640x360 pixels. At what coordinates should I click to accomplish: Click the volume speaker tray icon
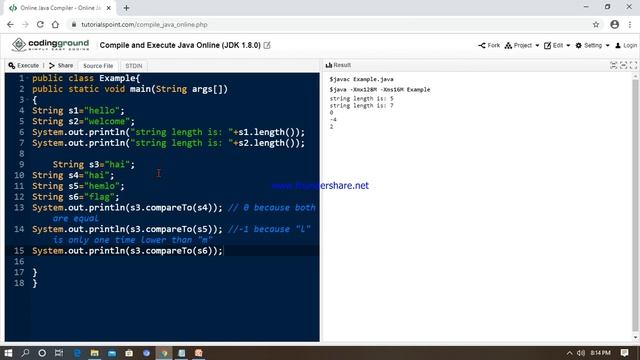pos(581,353)
